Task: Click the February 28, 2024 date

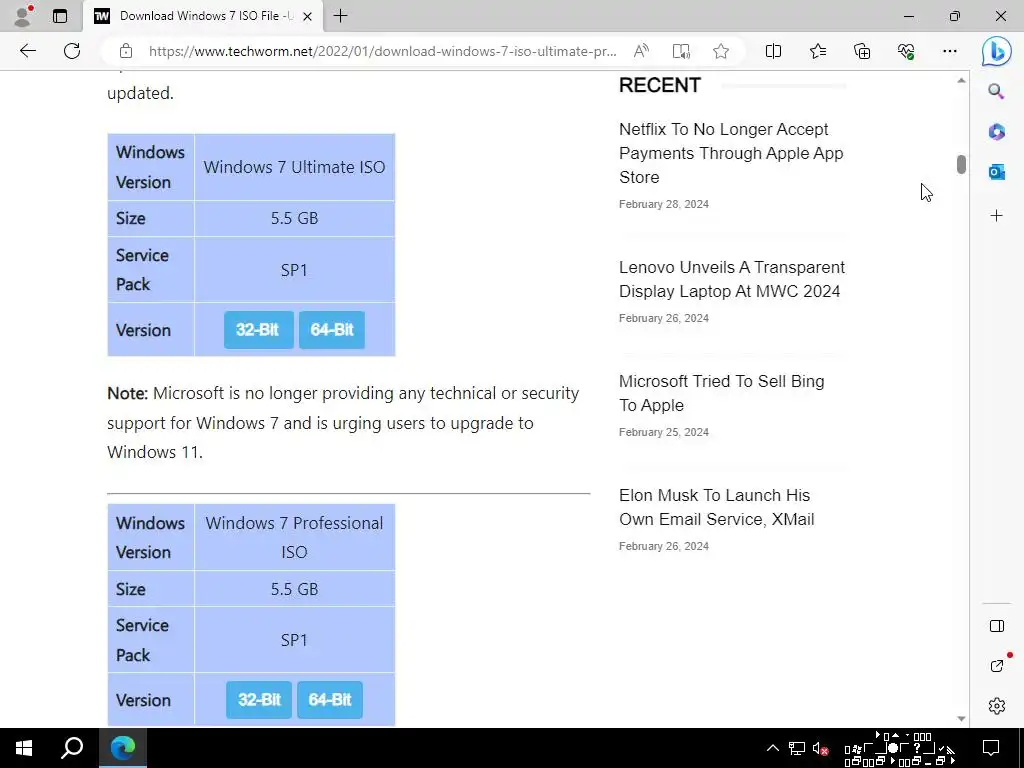Action: [664, 204]
